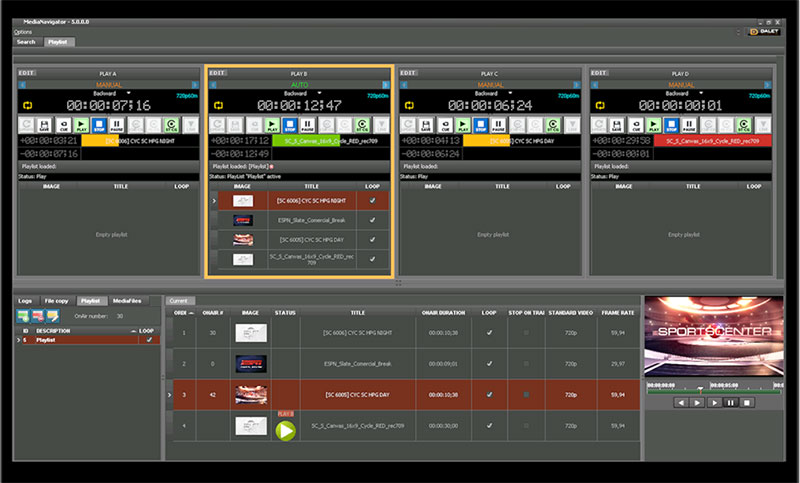Click the Save icon in PLAY A
The height and width of the screenshot is (483, 800).
click(45, 124)
